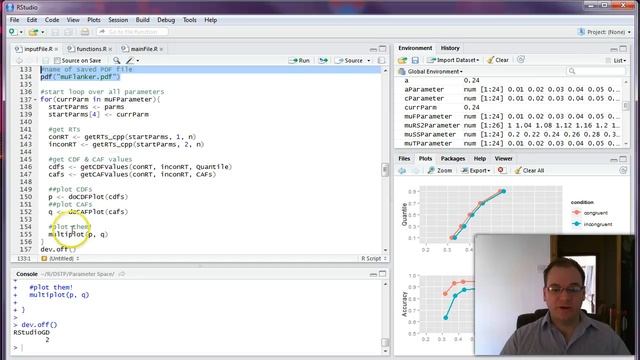Toggle the Source on Save checkbox

[x=57, y=60]
